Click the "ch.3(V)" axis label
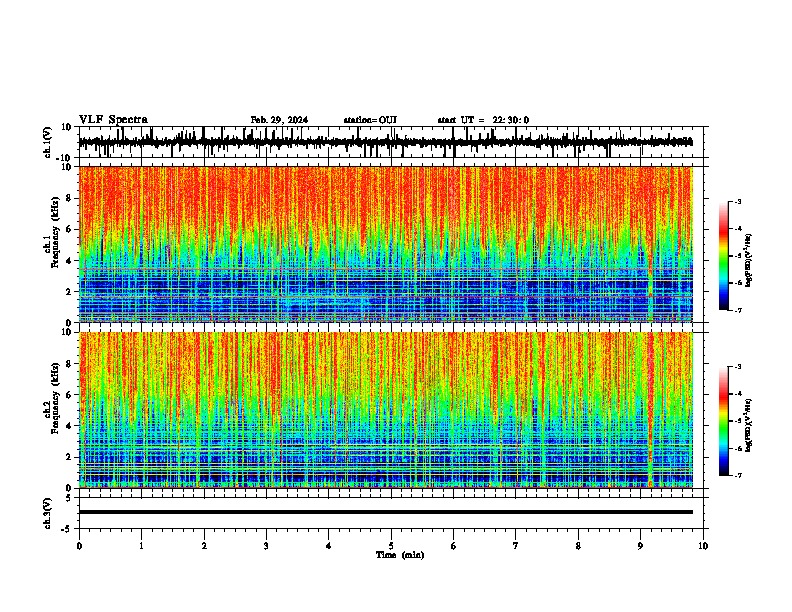Screen dimensions: 792x612 click(x=48, y=513)
